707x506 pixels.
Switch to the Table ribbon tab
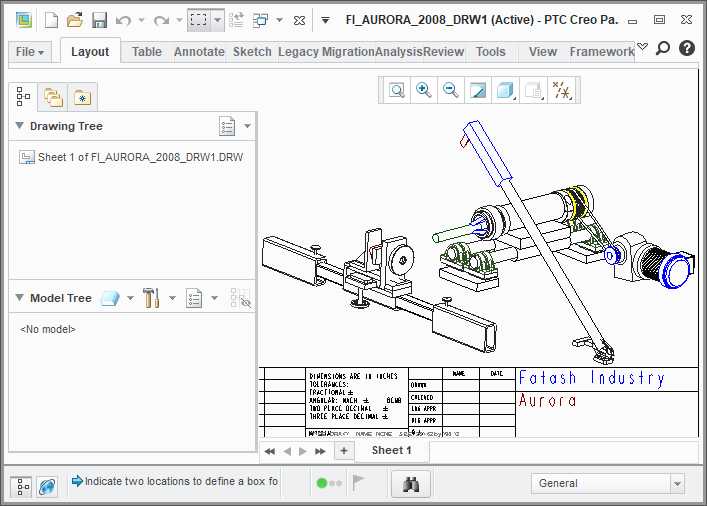click(x=147, y=52)
